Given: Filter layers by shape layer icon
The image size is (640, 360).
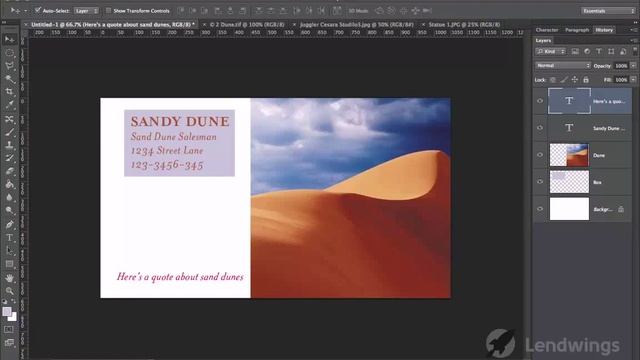Looking at the screenshot, I should pyautogui.click(x=611, y=51).
